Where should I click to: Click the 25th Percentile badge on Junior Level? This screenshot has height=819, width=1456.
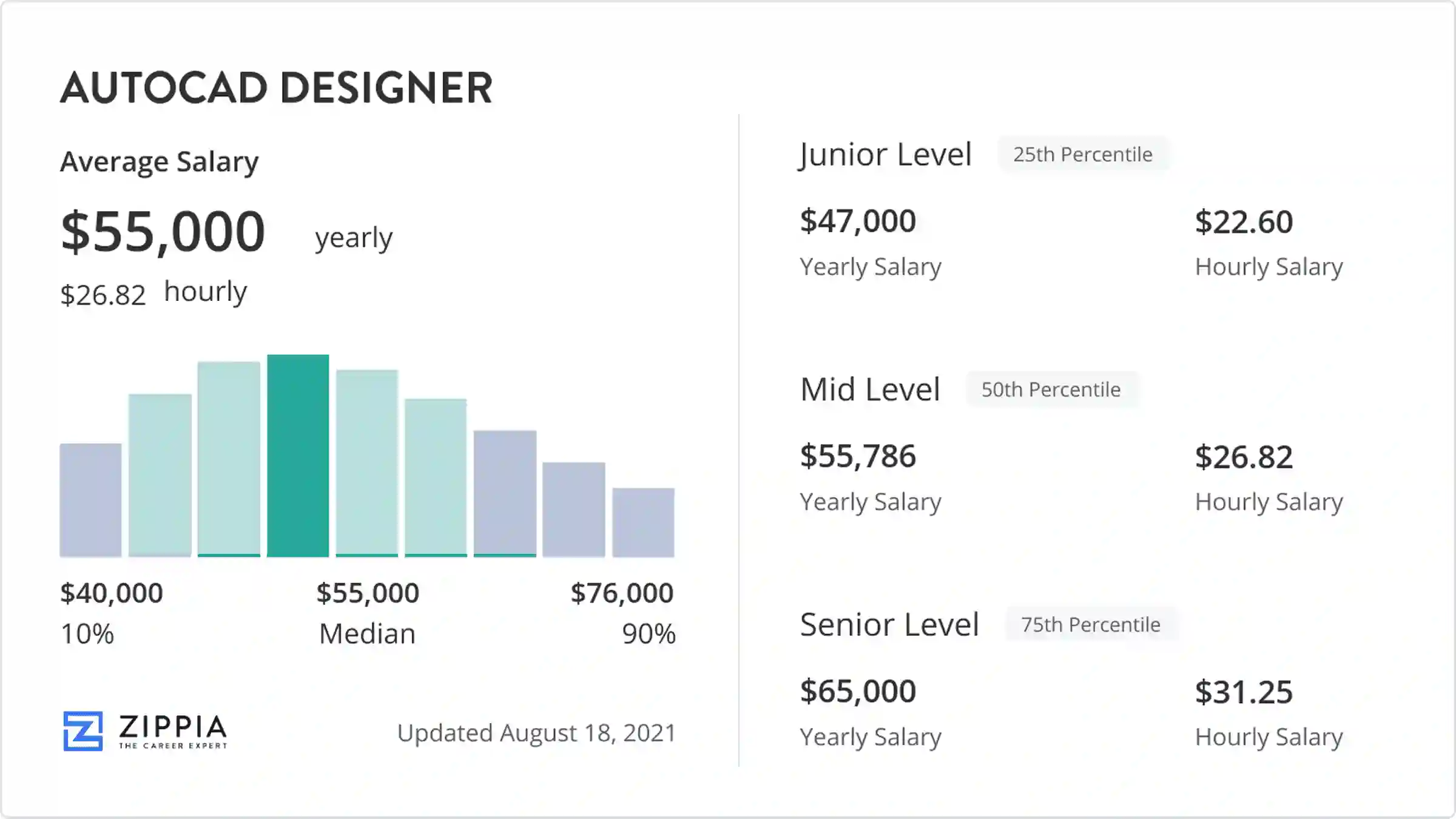coord(1083,154)
